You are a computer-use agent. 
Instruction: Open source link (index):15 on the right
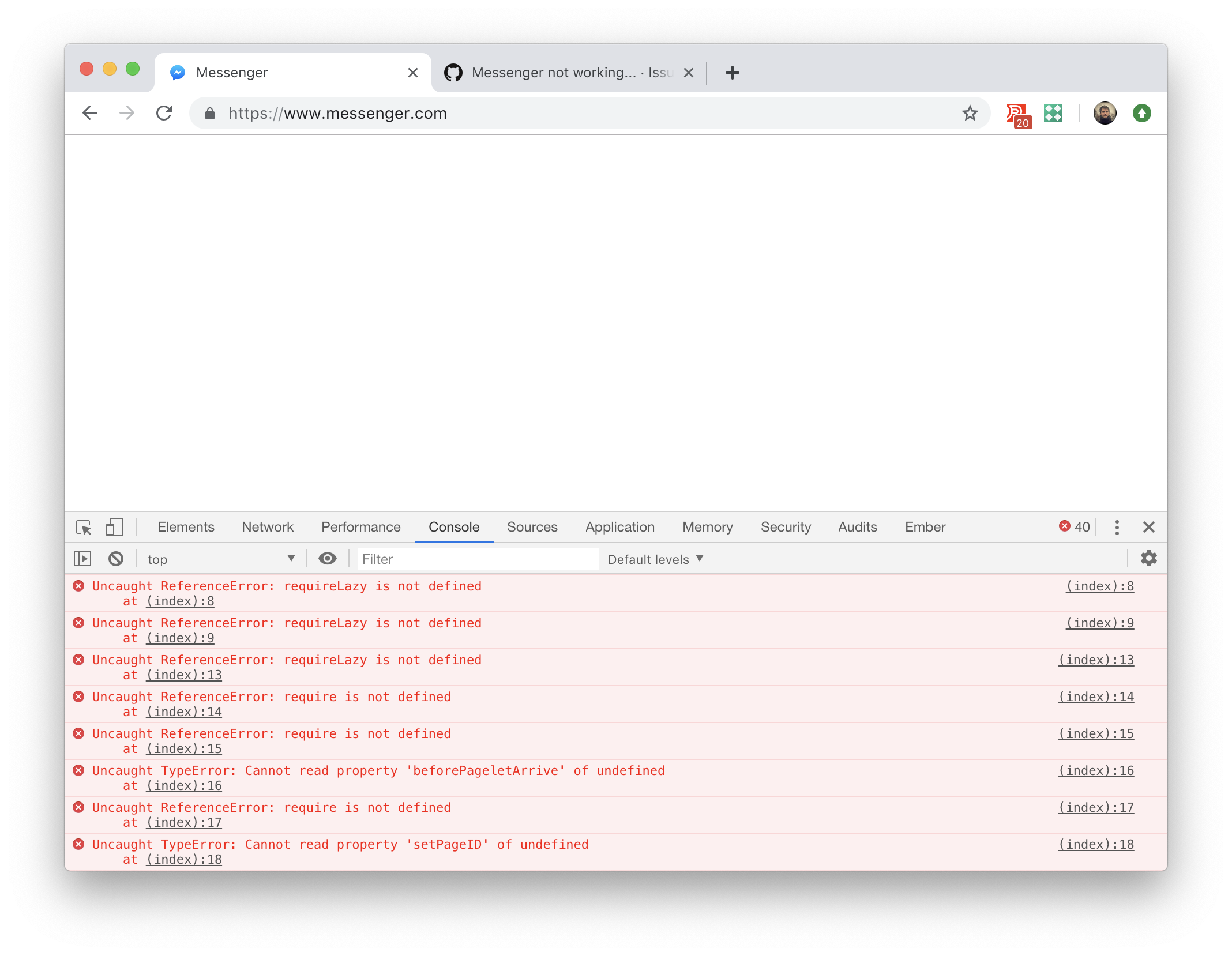click(x=1096, y=734)
